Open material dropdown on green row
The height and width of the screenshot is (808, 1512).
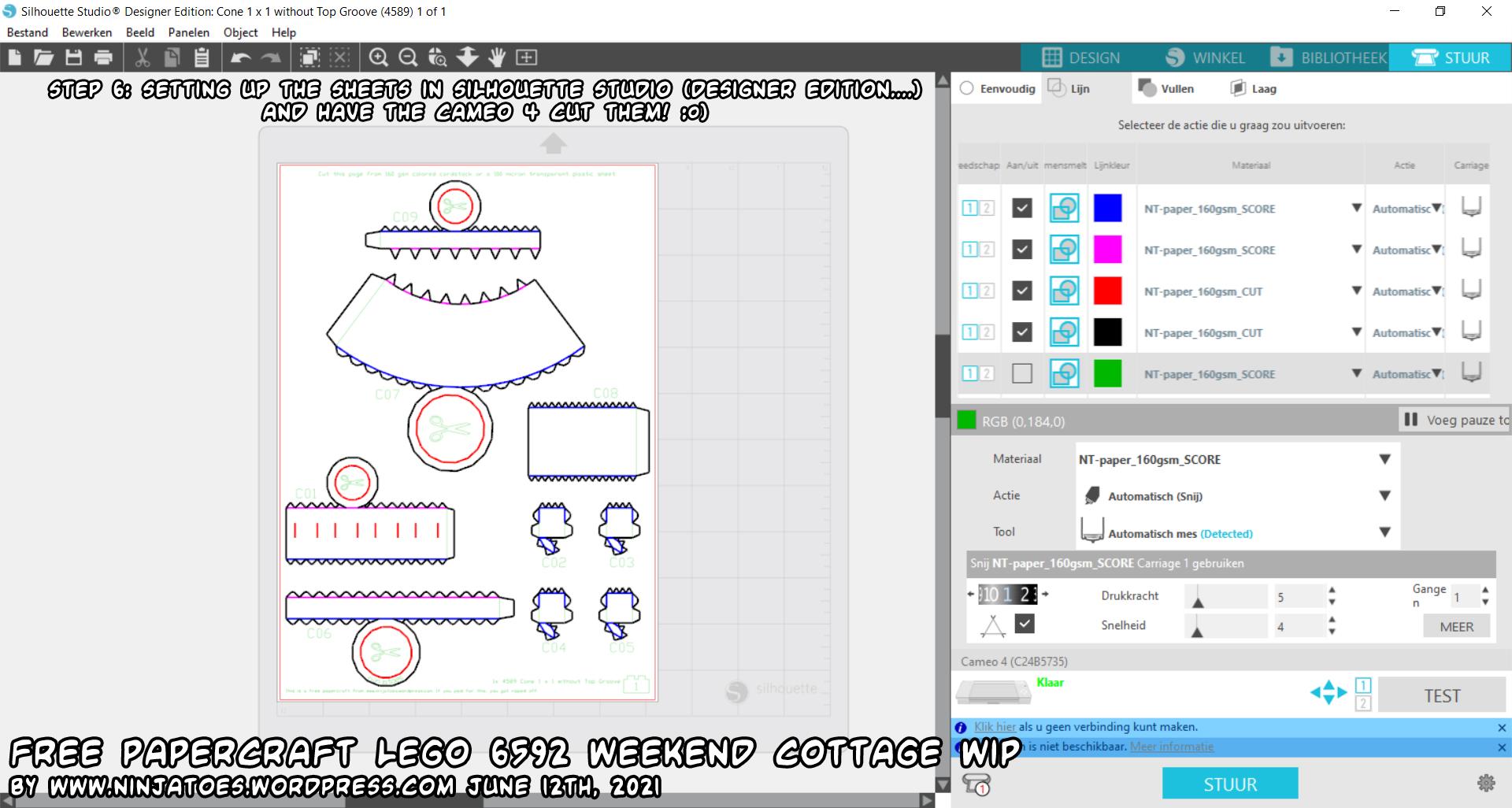click(1356, 373)
